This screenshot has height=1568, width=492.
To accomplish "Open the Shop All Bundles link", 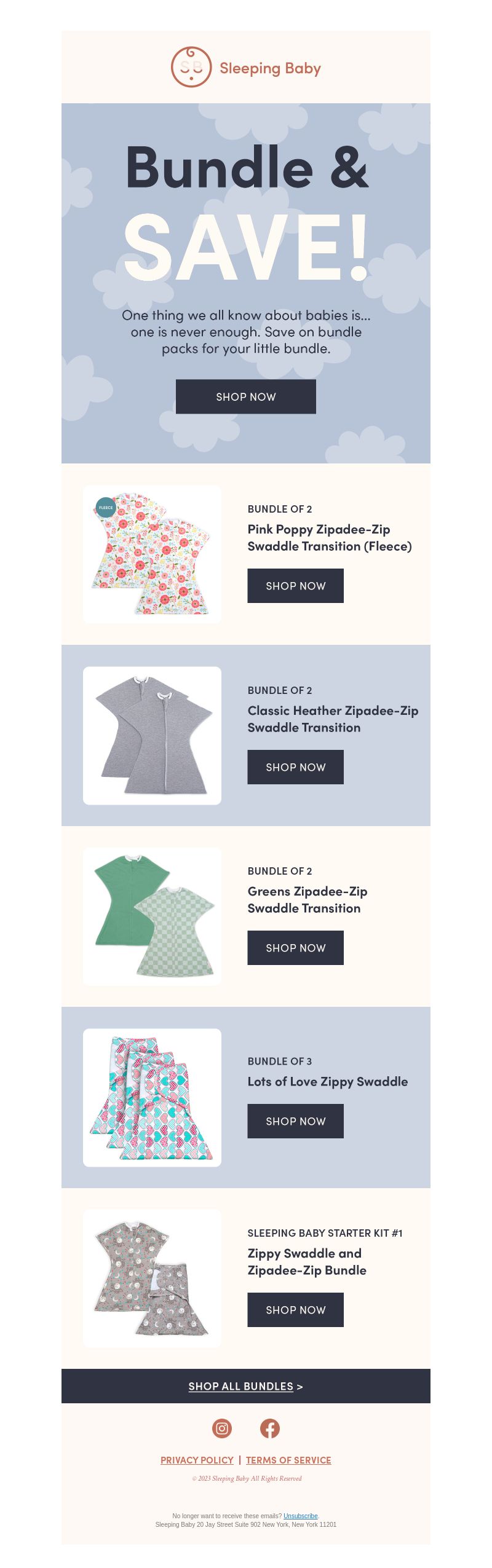I will point(246,1386).
